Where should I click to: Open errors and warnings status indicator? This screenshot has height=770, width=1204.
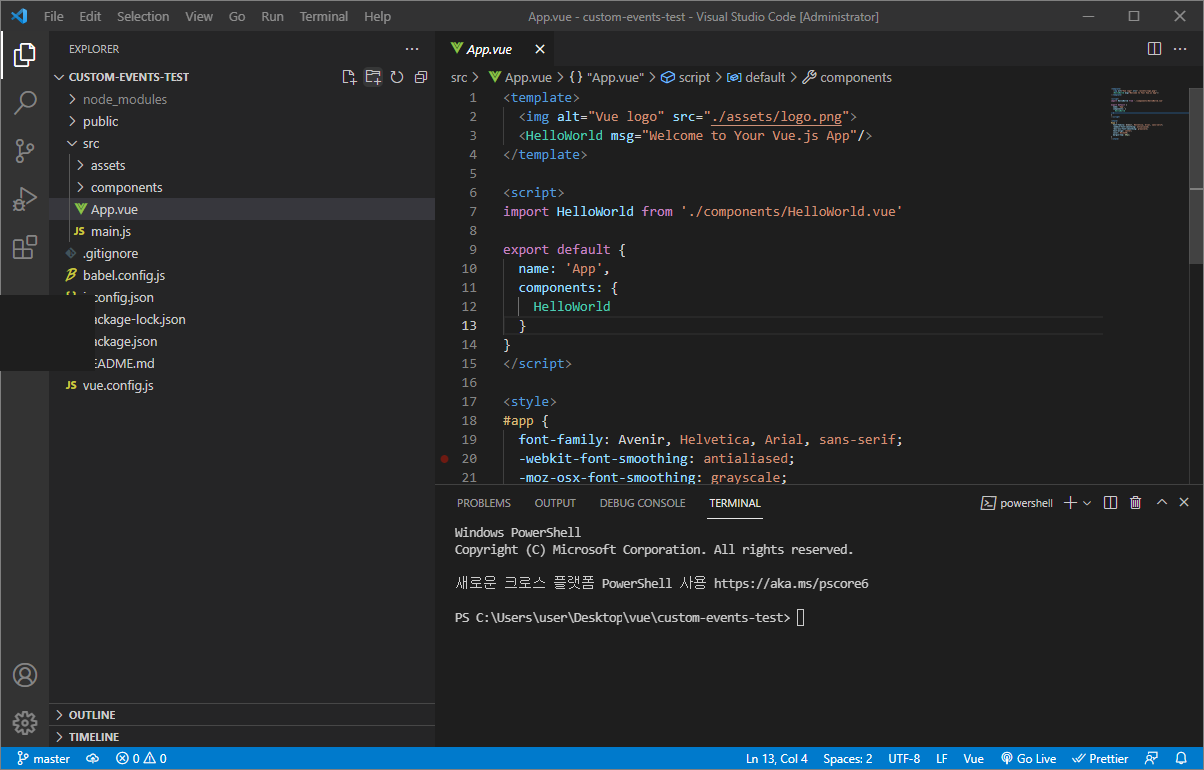tap(141, 759)
